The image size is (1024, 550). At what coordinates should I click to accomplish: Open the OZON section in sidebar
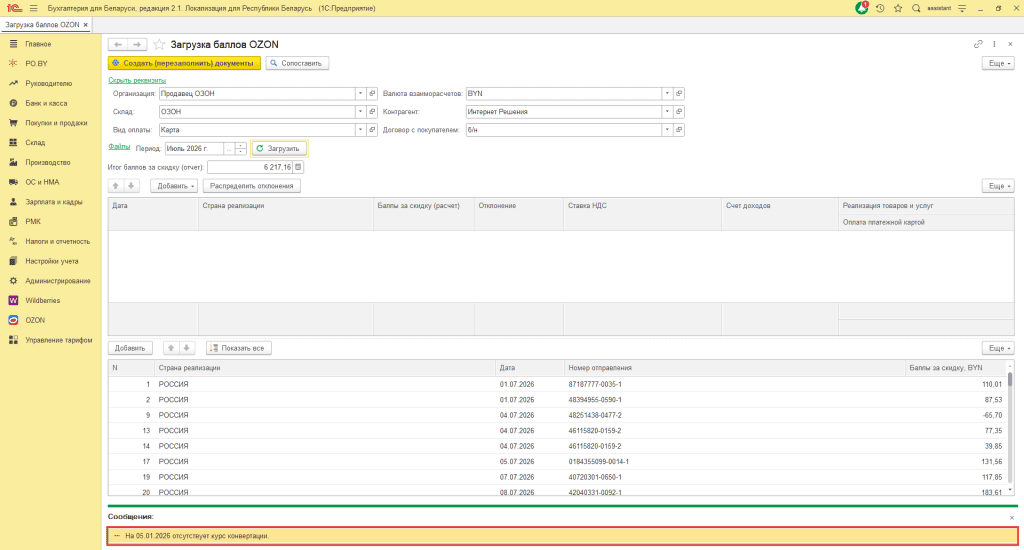(35, 320)
